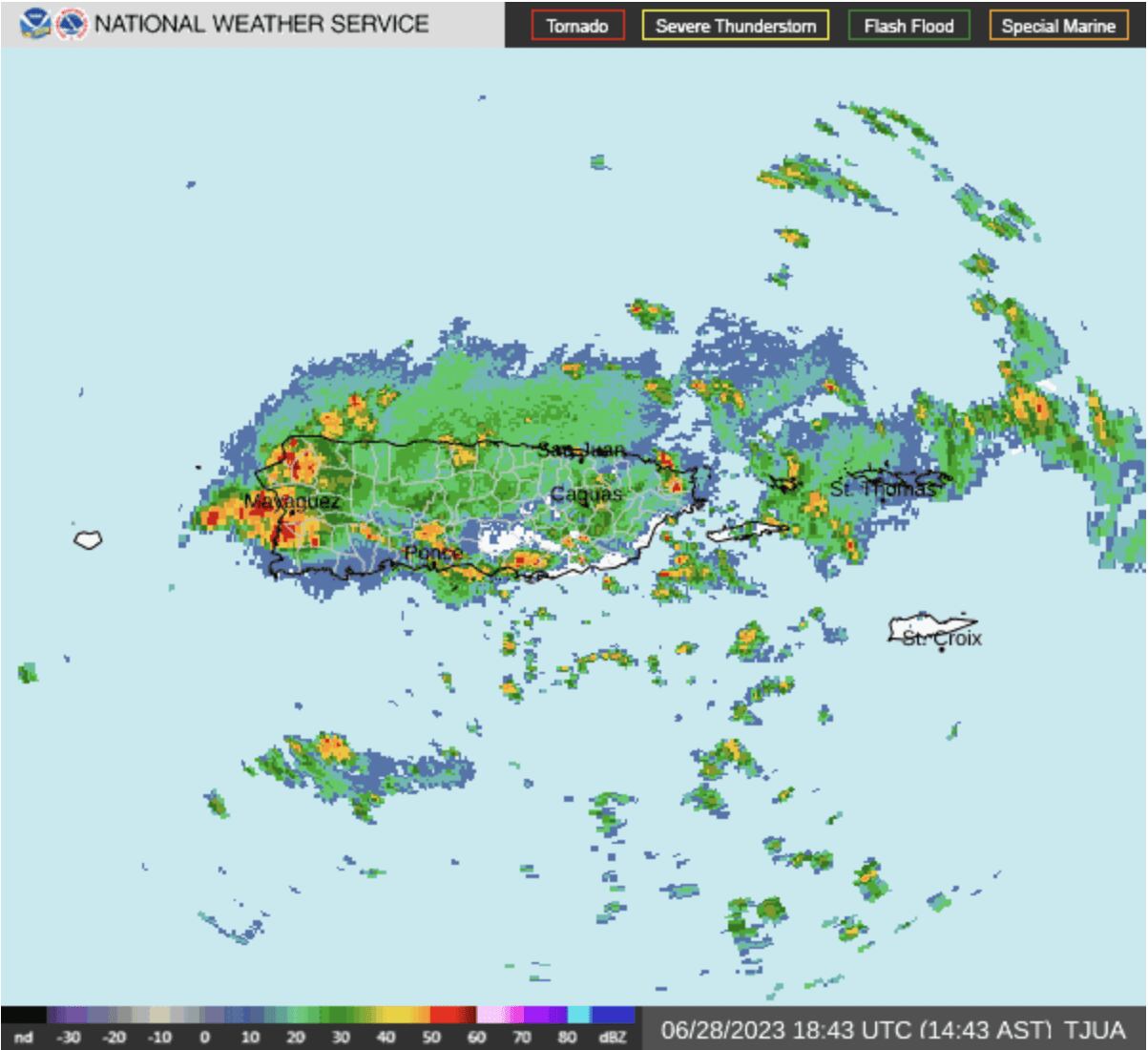Click the Ponce city label
This screenshot has height=1050, width=1148.
point(432,554)
